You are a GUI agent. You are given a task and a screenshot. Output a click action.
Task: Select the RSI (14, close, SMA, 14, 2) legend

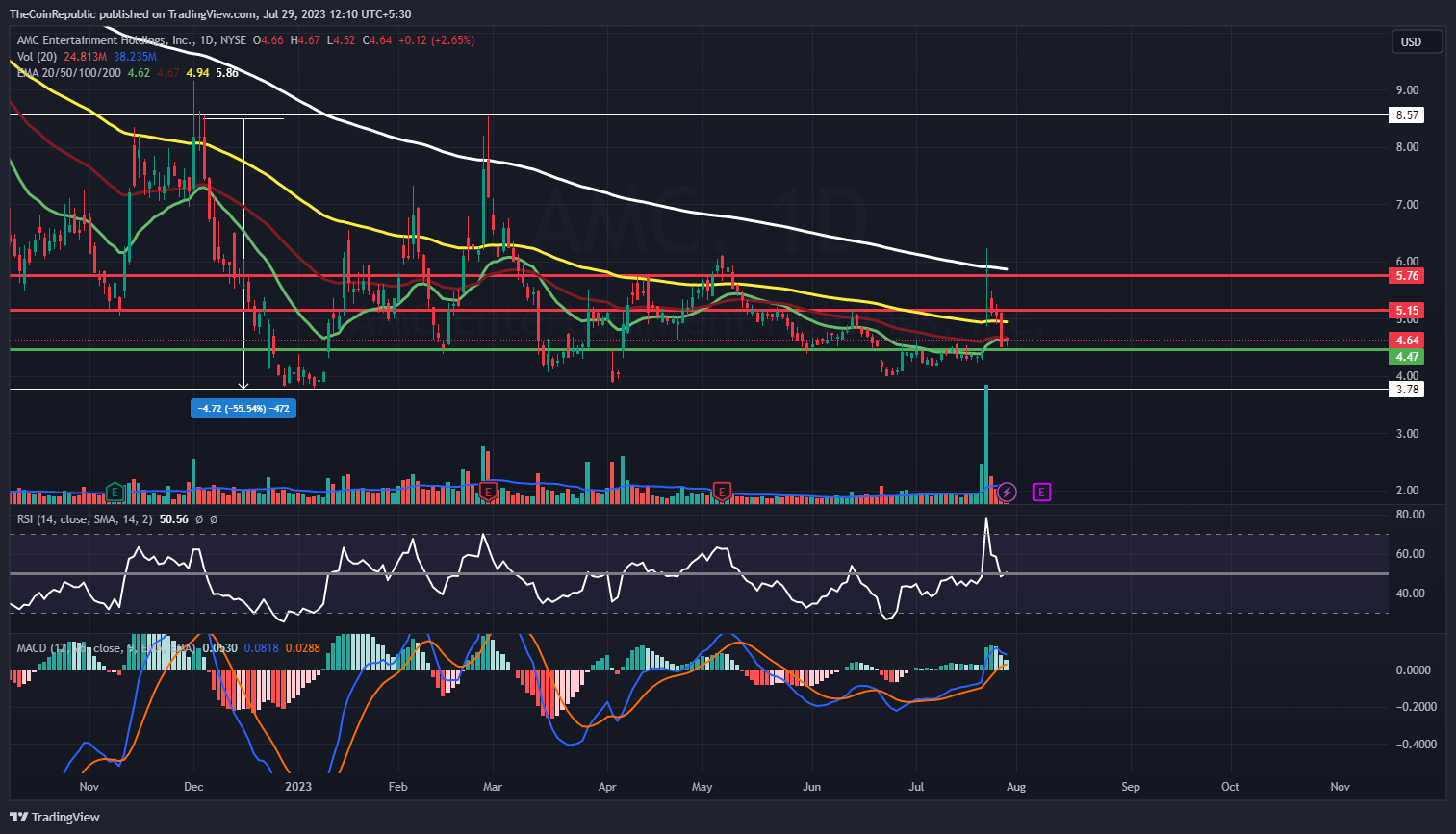tap(85, 519)
